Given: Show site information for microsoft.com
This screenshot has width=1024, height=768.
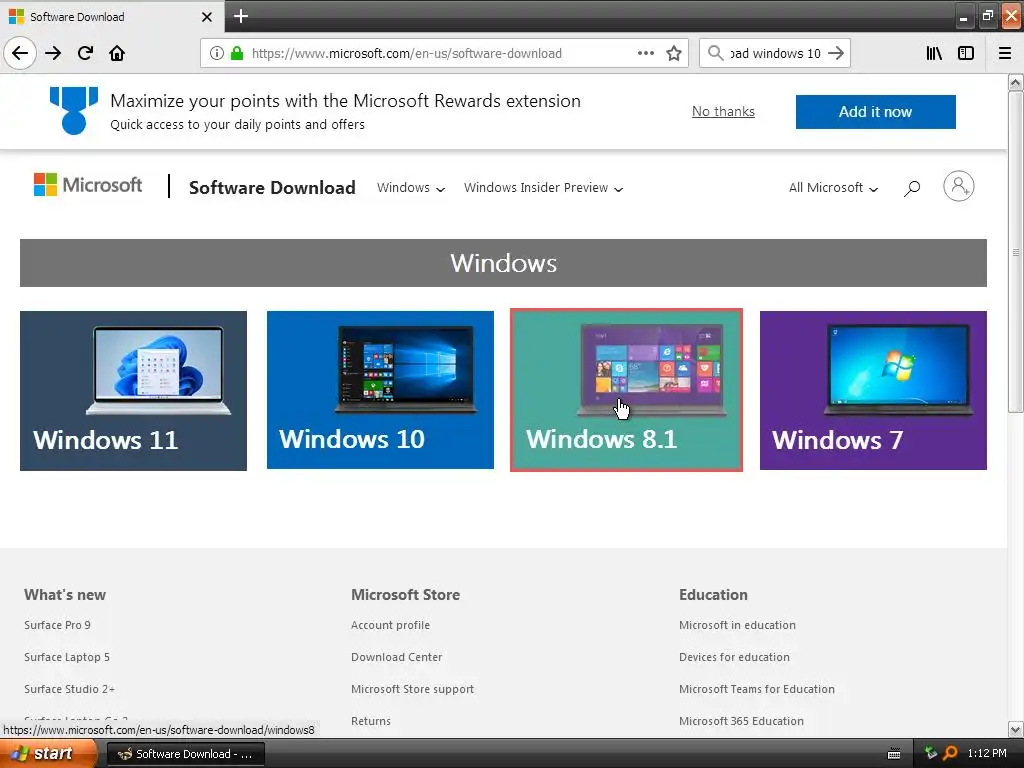Looking at the screenshot, I should point(217,53).
